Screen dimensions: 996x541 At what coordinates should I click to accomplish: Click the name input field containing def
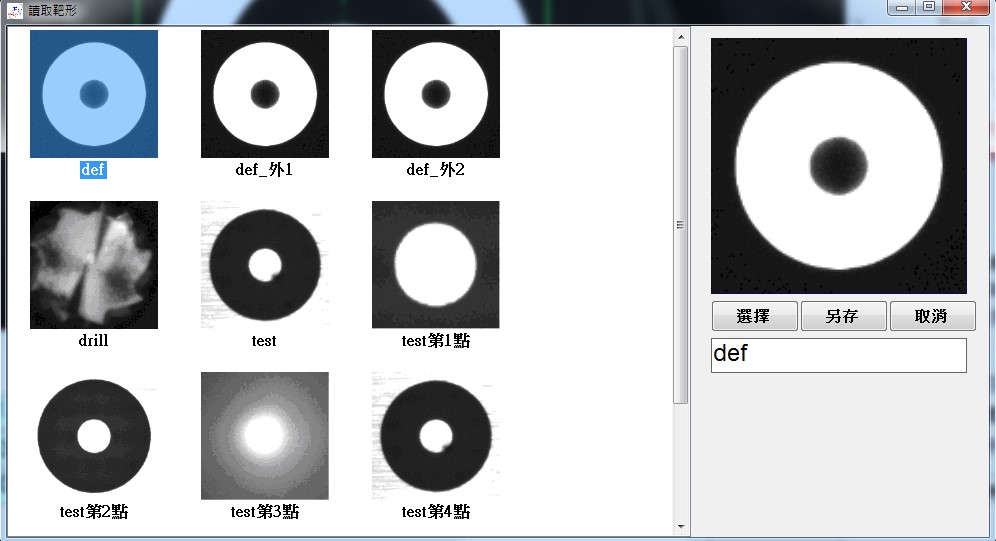click(838, 355)
